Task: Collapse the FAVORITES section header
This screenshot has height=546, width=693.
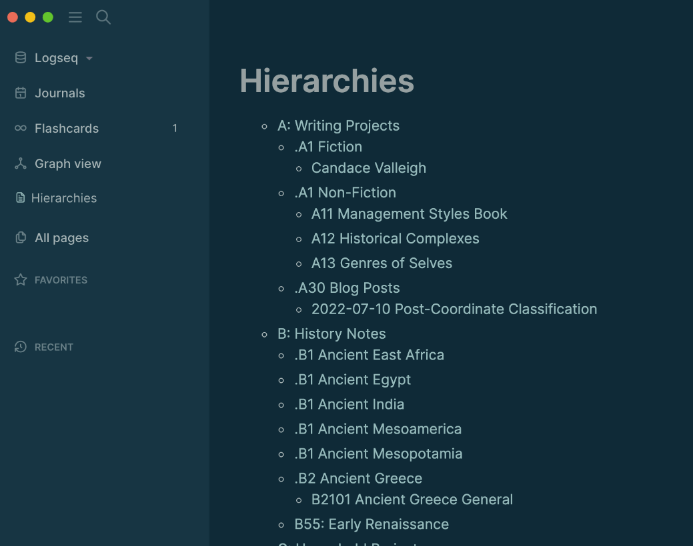Action: pyautogui.click(x=61, y=280)
